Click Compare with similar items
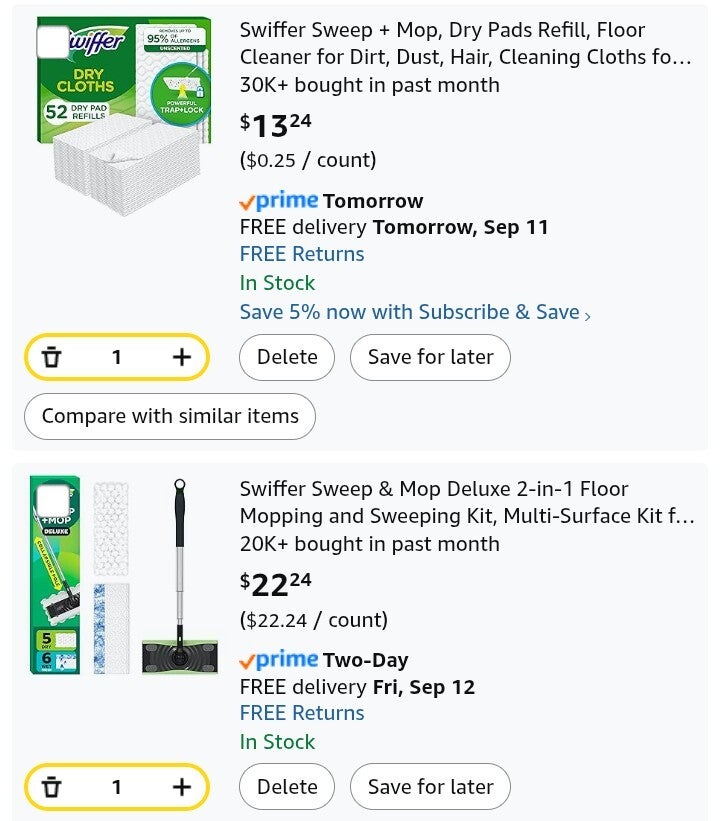Image resolution: width=720 pixels, height=821 pixels. tap(170, 416)
